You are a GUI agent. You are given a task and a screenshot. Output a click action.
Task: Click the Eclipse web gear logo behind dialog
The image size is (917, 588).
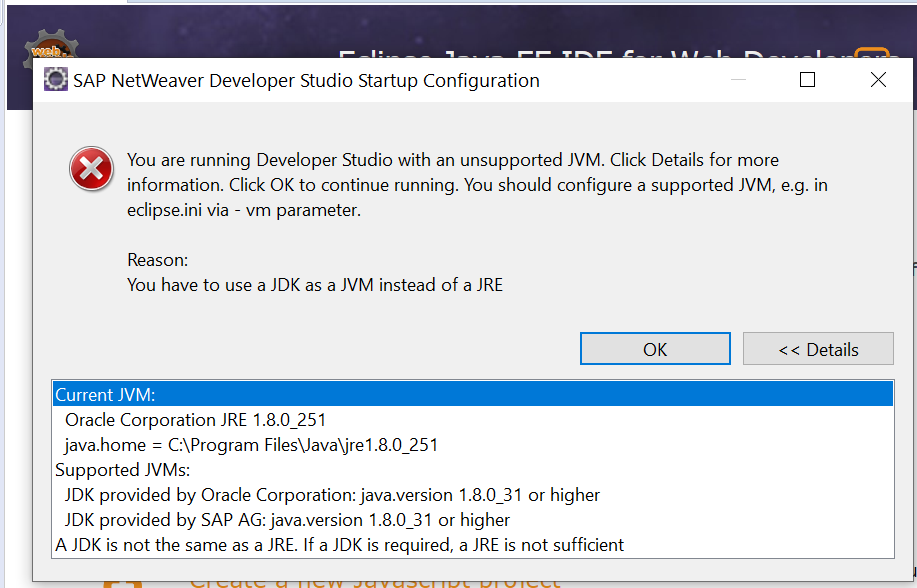tap(50, 44)
